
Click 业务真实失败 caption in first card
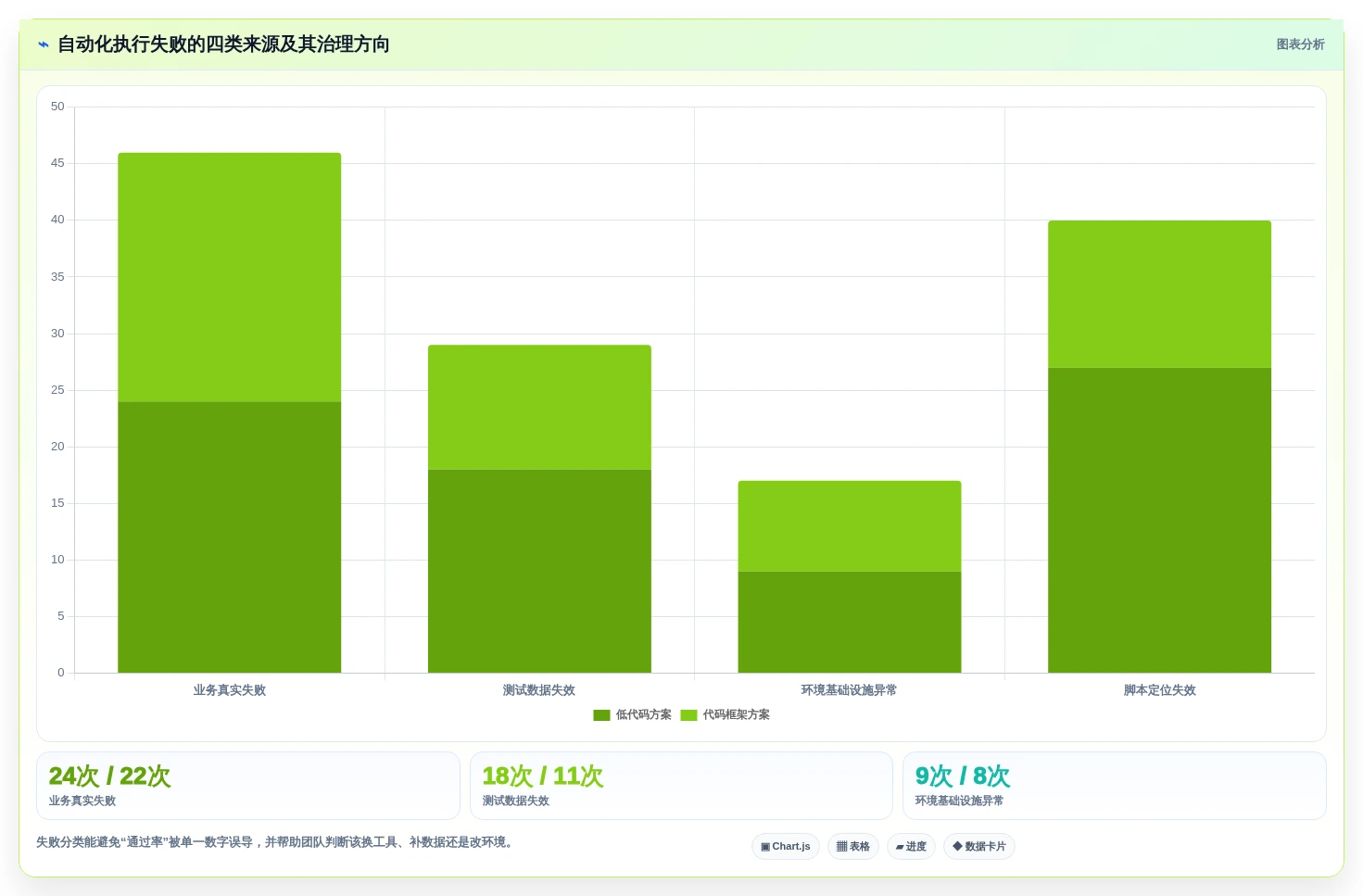[82, 801]
